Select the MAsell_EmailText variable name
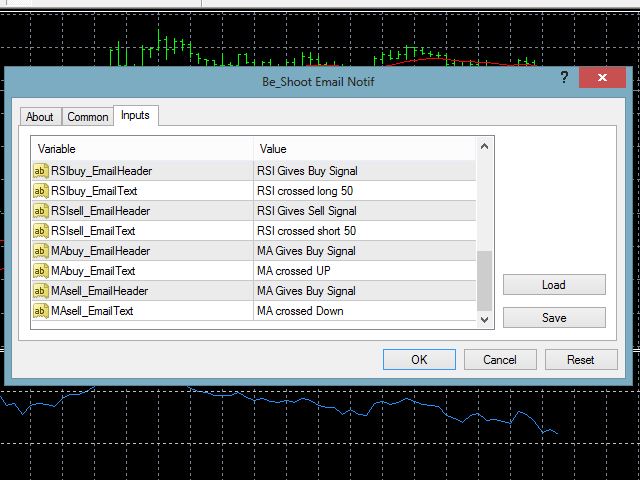 pyautogui.click(x=92, y=311)
